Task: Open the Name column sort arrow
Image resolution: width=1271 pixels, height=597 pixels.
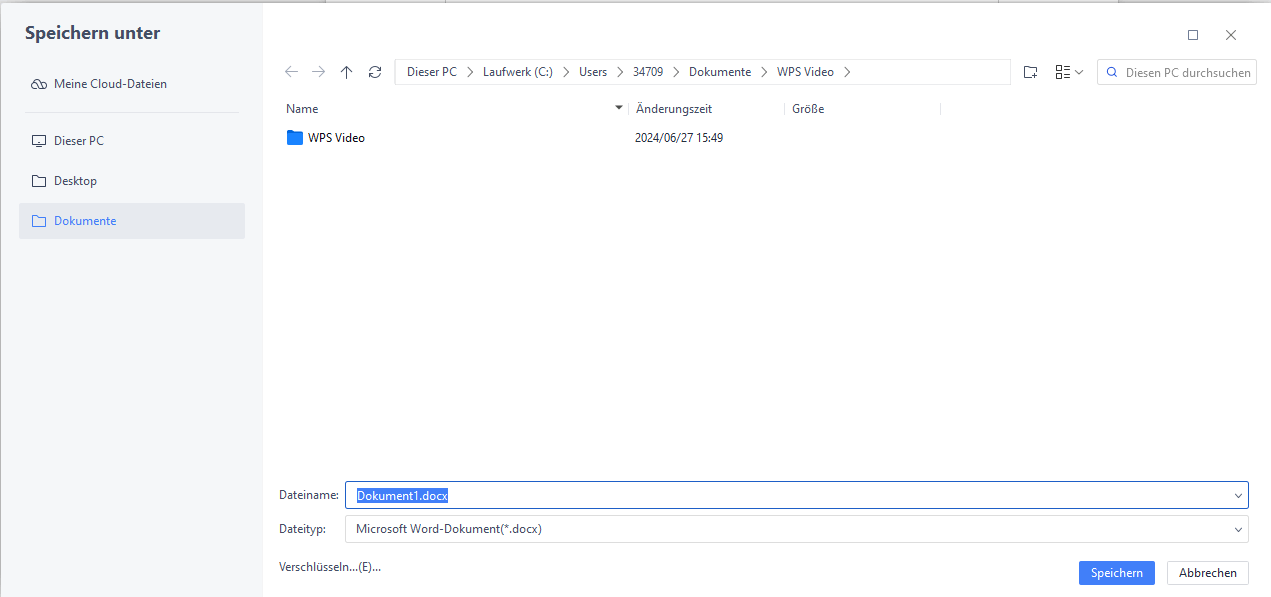Action: point(618,107)
